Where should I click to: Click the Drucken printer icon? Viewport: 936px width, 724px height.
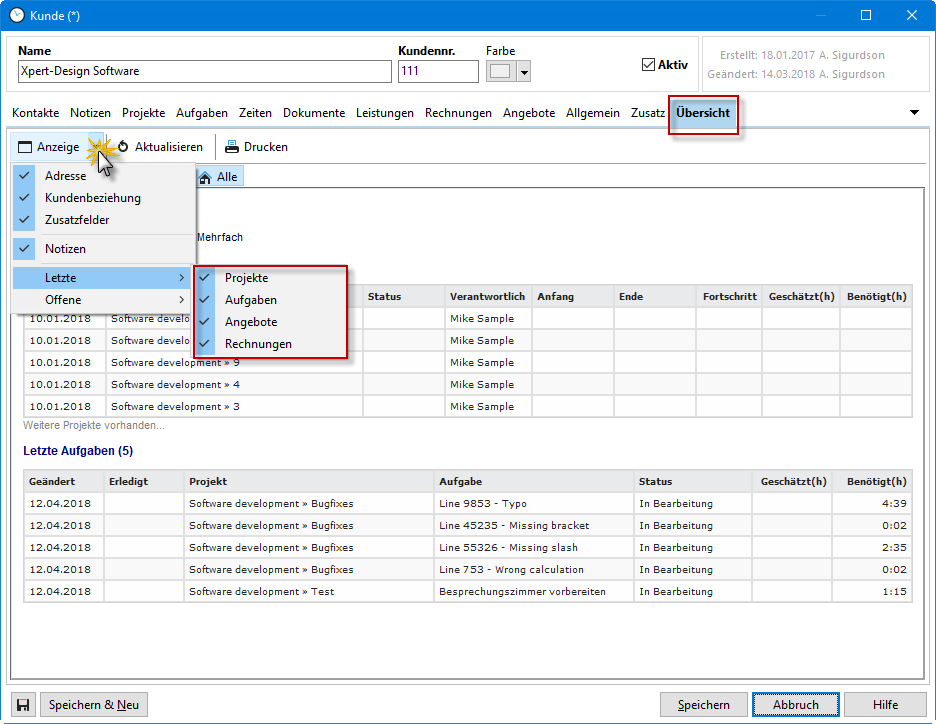coord(232,147)
